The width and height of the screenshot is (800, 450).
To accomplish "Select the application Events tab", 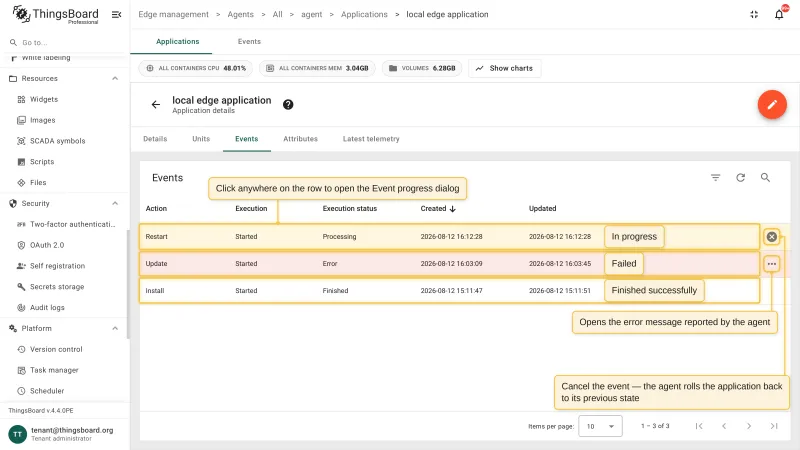I will [246, 139].
